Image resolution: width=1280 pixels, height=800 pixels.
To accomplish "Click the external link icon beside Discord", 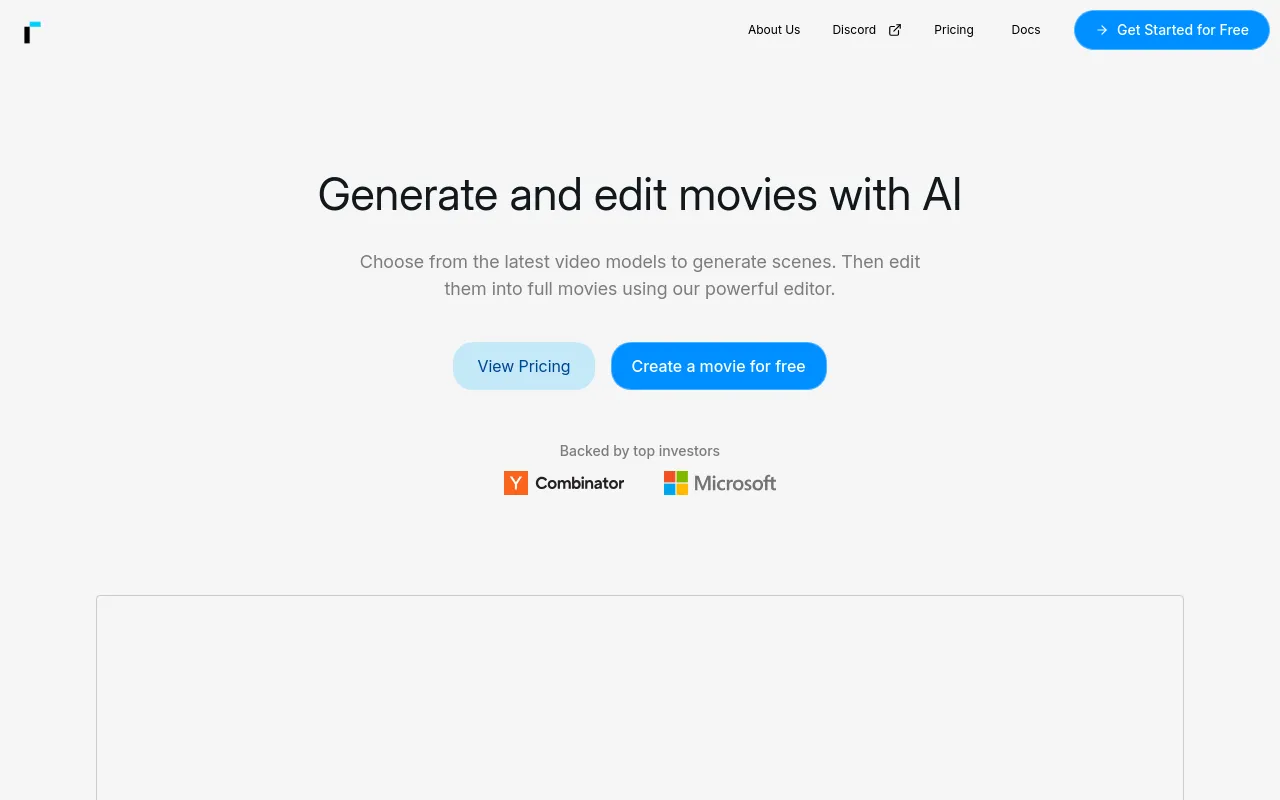I will click(x=895, y=30).
